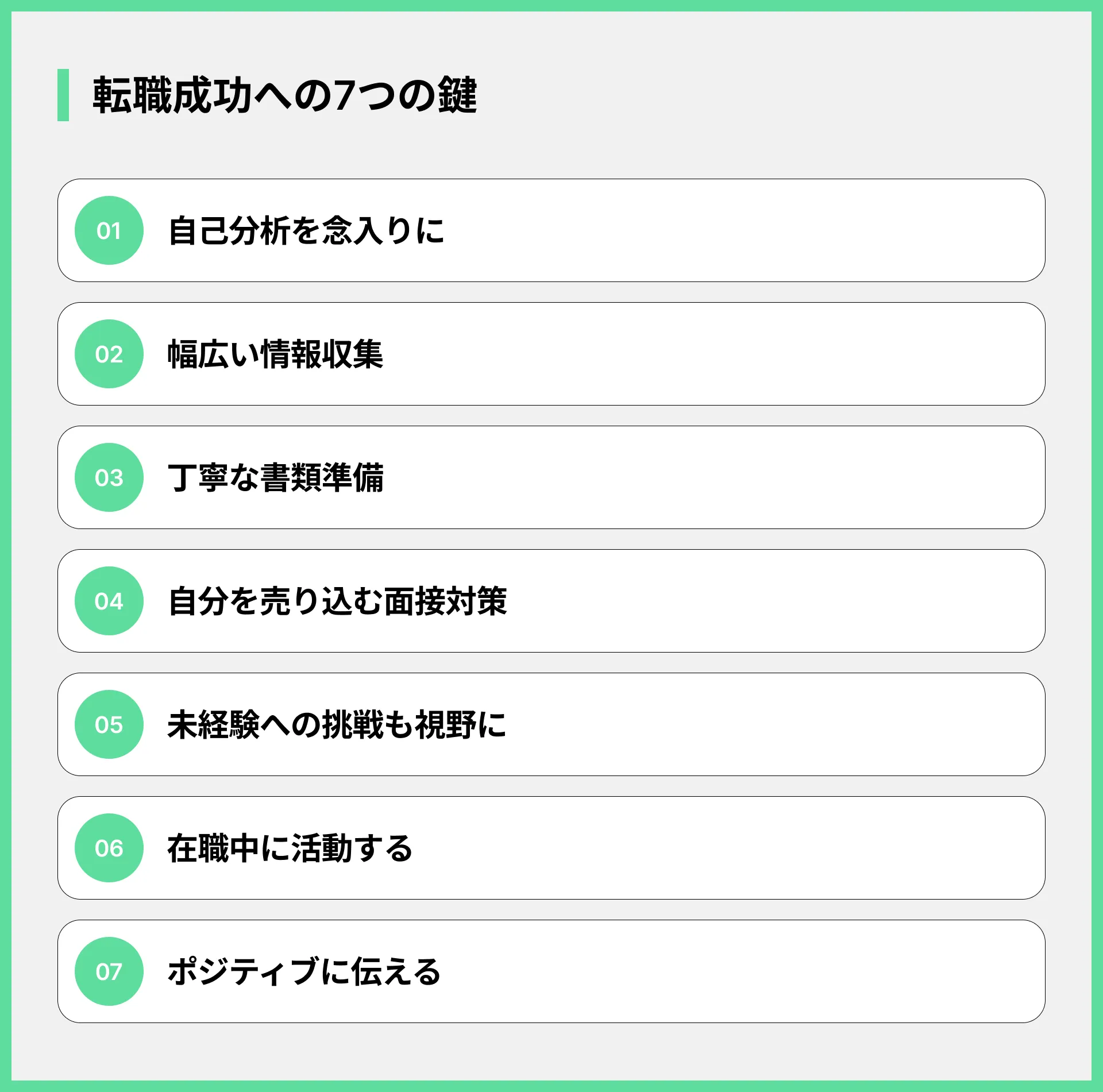Select the 自己分析を念入りに text

pos(306,231)
